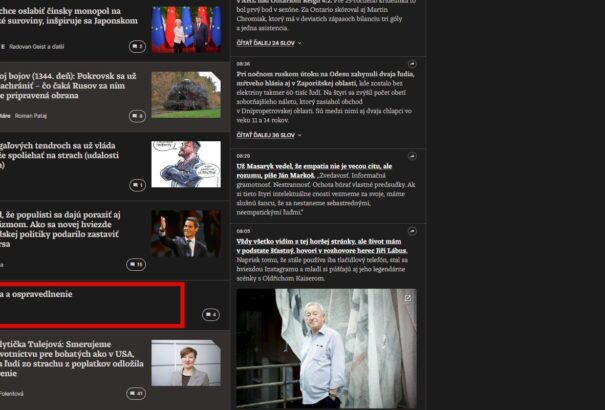Select the 08:36 timestamp
Image resolution: width=605 pixels, height=410 pixels.
243,64
